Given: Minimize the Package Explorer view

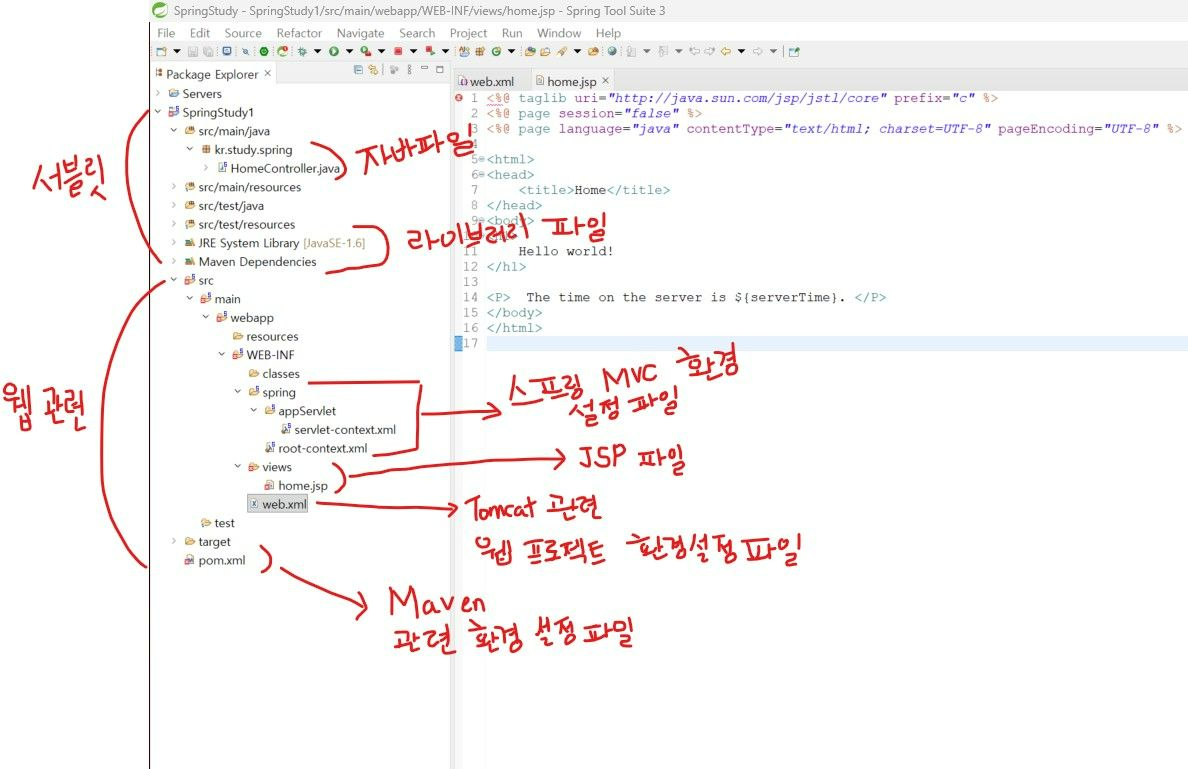Looking at the screenshot, I should [x=424, y=69].
